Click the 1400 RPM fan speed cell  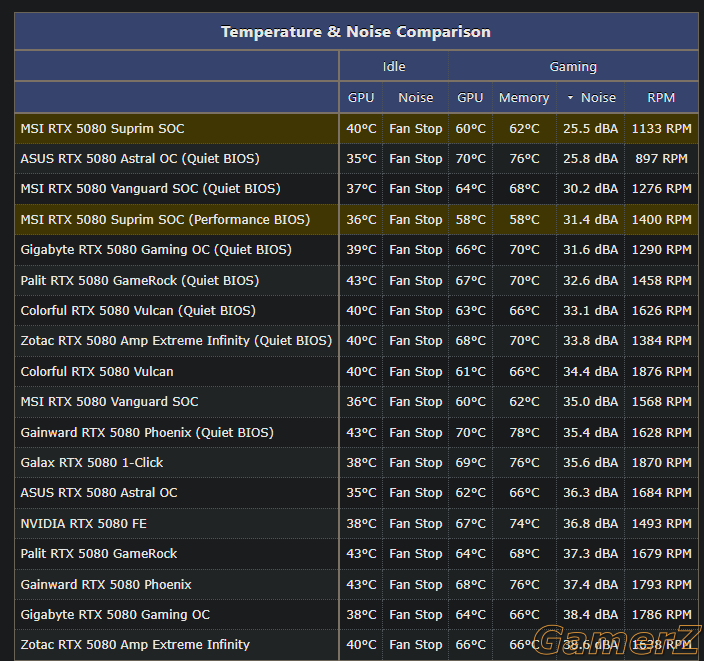(x=661, y=220)
